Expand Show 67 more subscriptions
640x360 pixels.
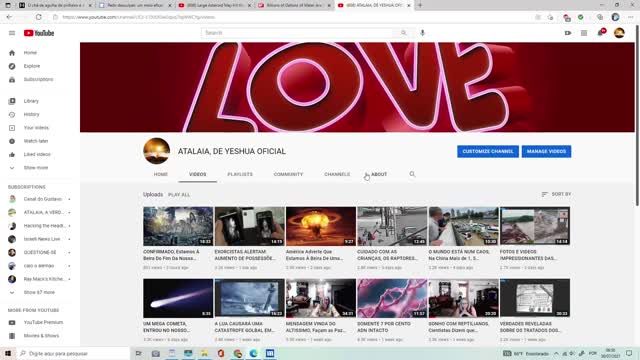coord(39,293)
